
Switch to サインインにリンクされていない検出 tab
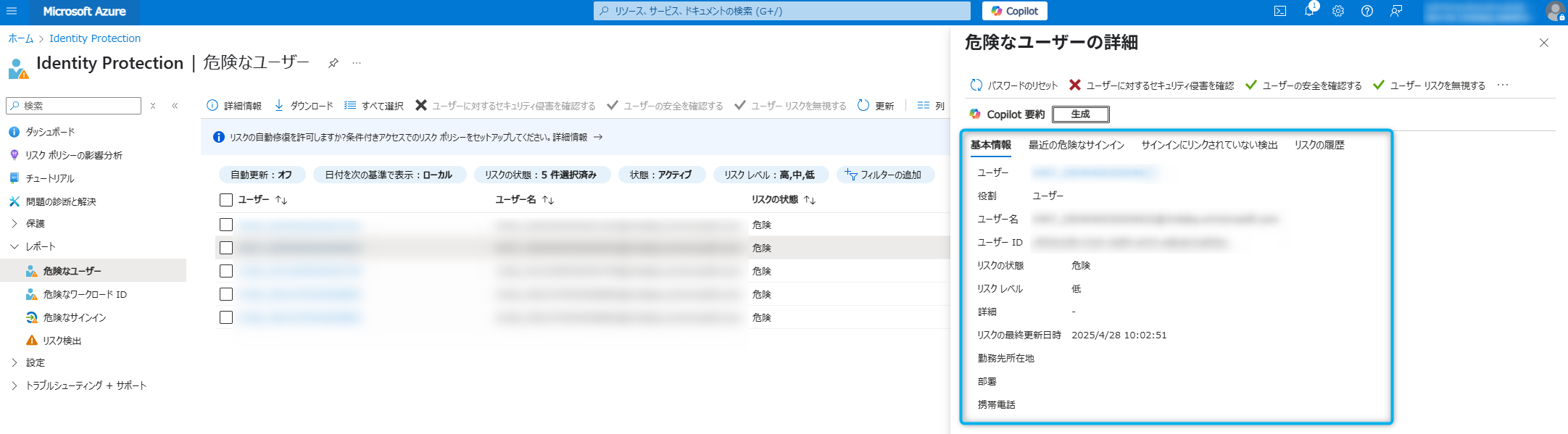1209,145
